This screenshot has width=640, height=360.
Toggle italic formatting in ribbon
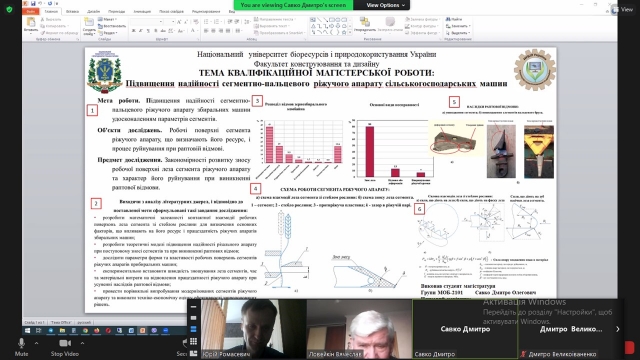click(x=141, y=31)
